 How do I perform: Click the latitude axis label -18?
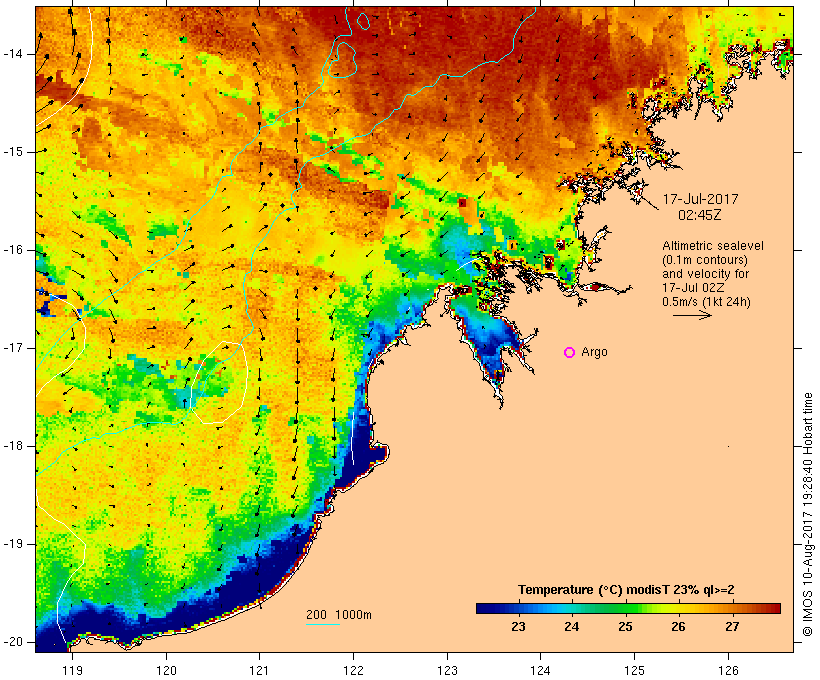click(x=13, y=446)
